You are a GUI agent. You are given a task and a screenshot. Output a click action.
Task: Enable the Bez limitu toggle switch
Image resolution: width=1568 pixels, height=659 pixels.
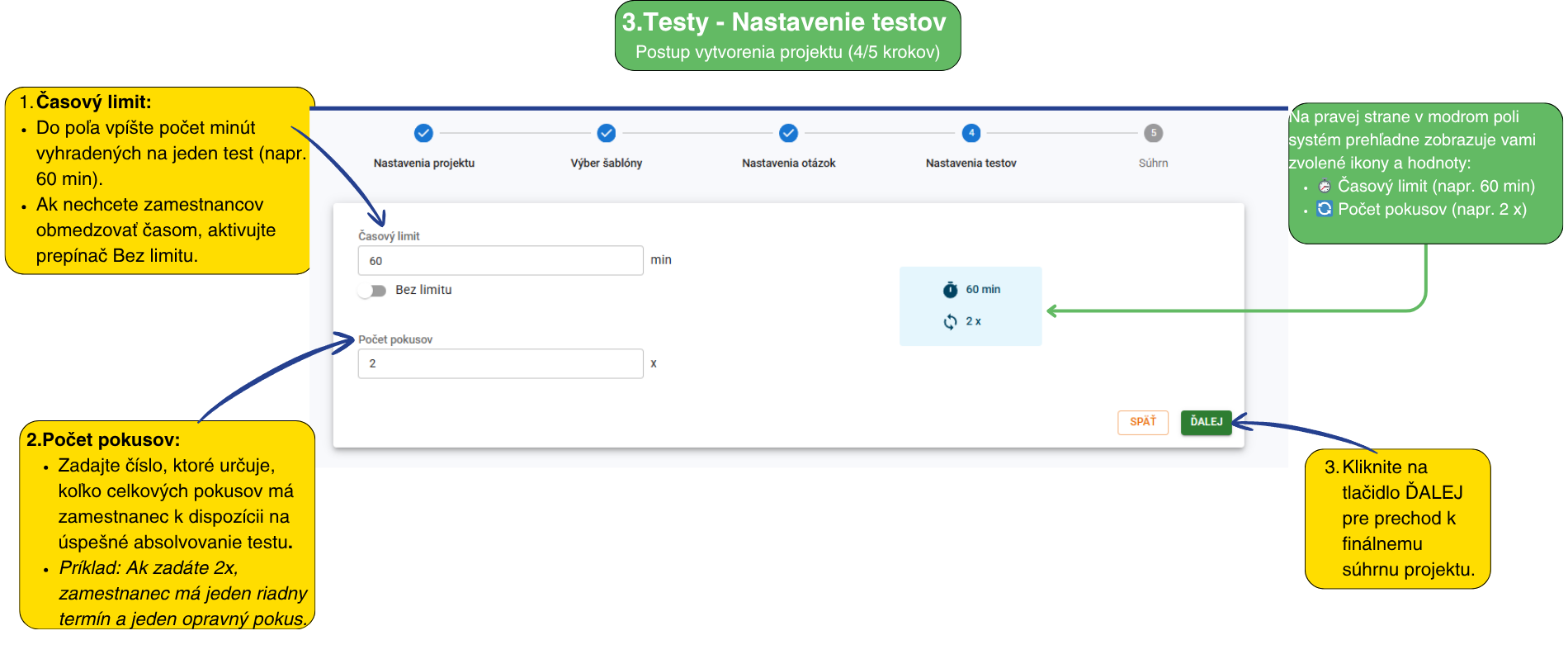372,291
